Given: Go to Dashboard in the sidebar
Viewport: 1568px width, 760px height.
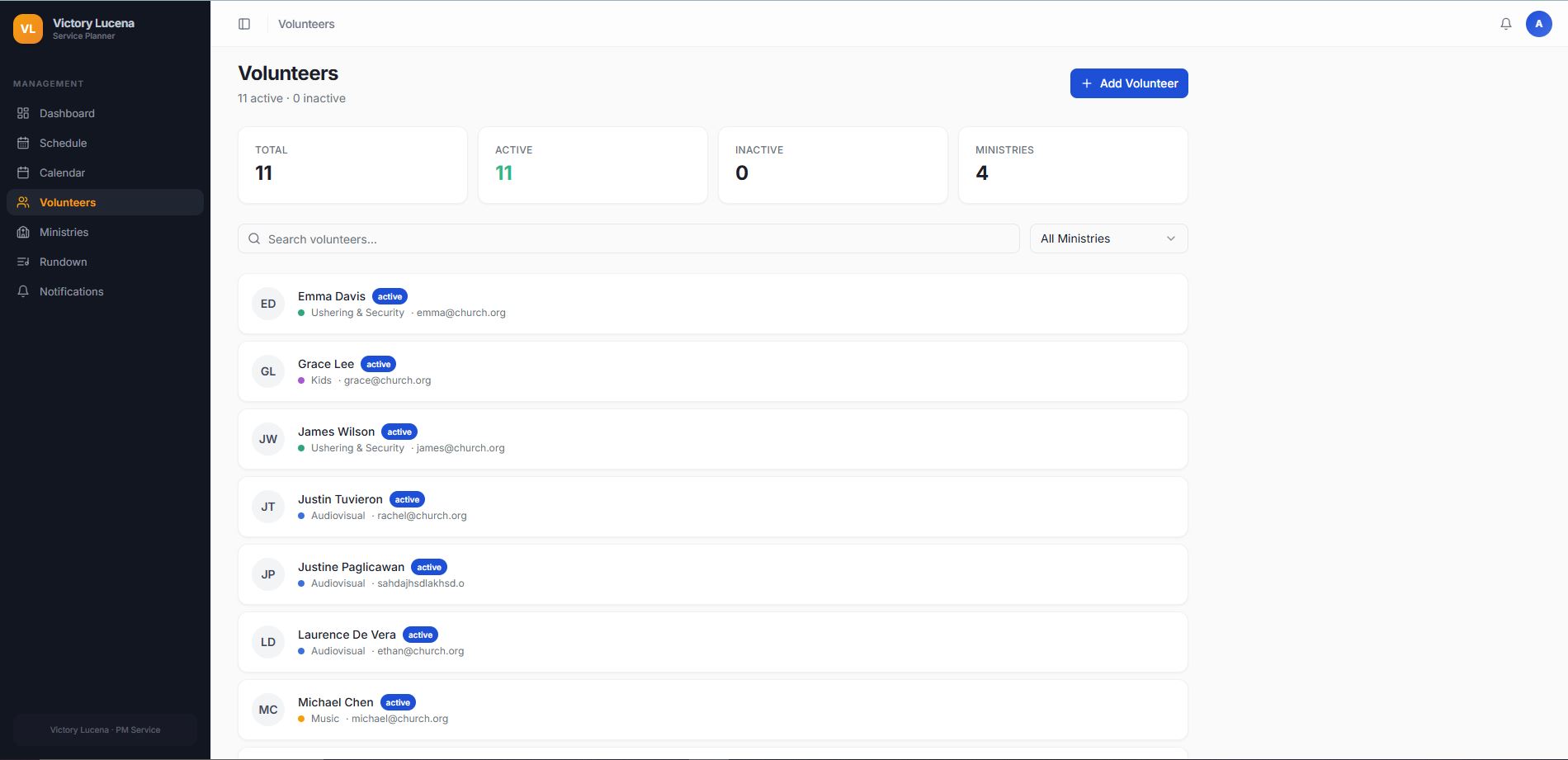Looking at the screenshot, I should point(105,113).
